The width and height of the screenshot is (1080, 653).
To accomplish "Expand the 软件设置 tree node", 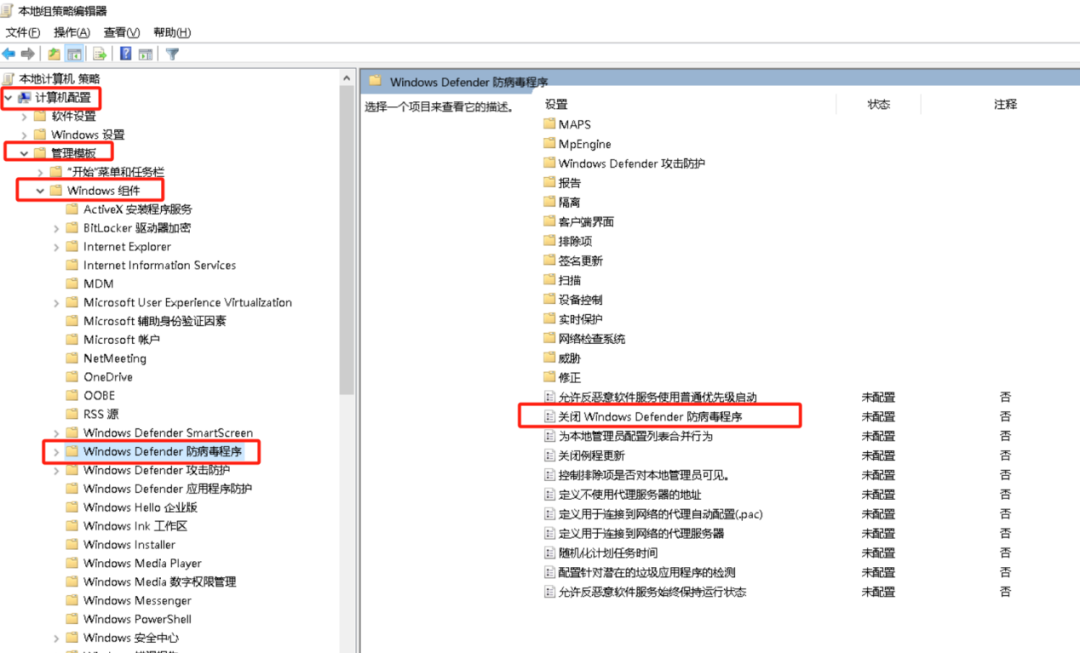I will (x=24, y=116).
